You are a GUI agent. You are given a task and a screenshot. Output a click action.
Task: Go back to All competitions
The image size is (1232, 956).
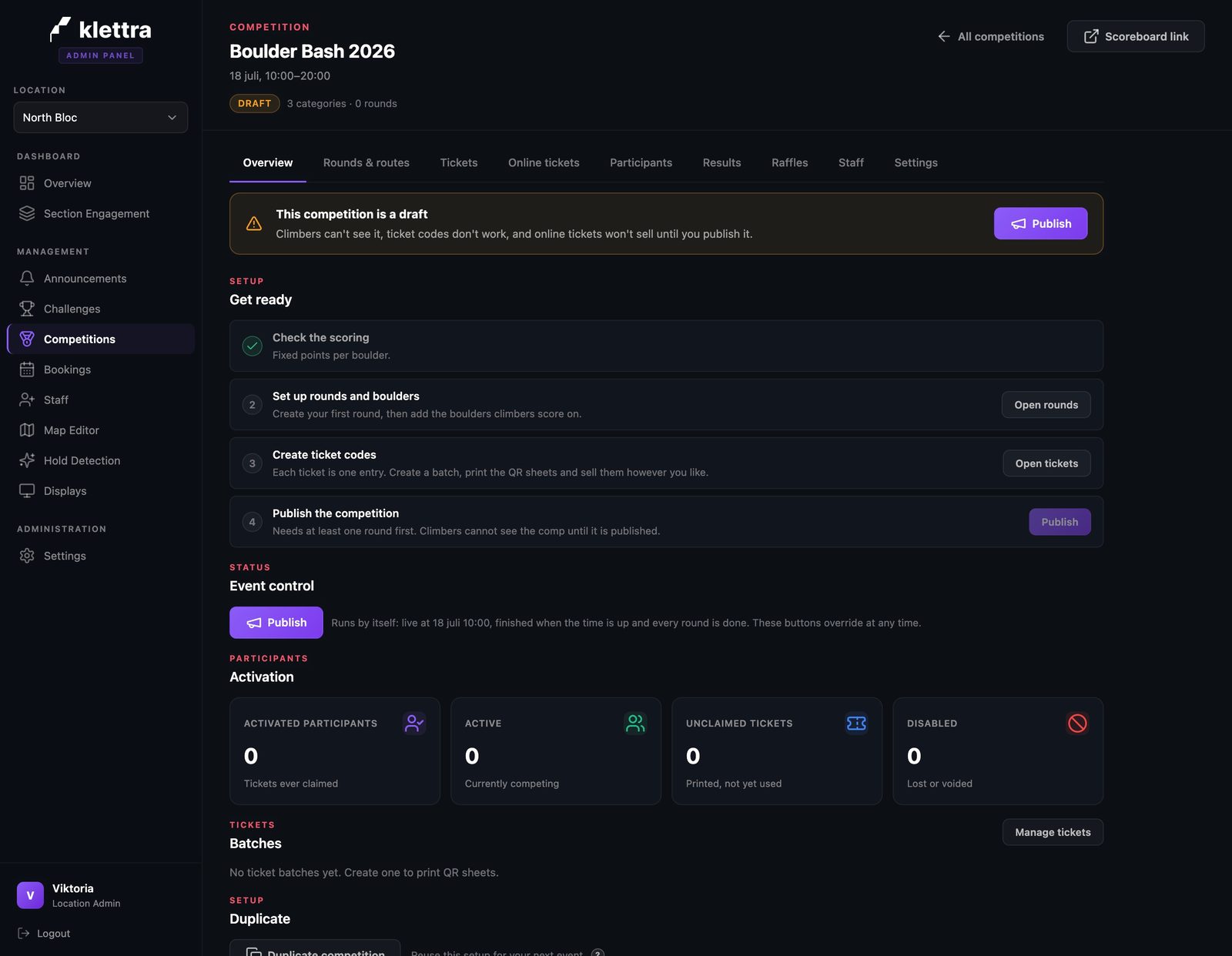pyautogui.click(x=991, y=36)
